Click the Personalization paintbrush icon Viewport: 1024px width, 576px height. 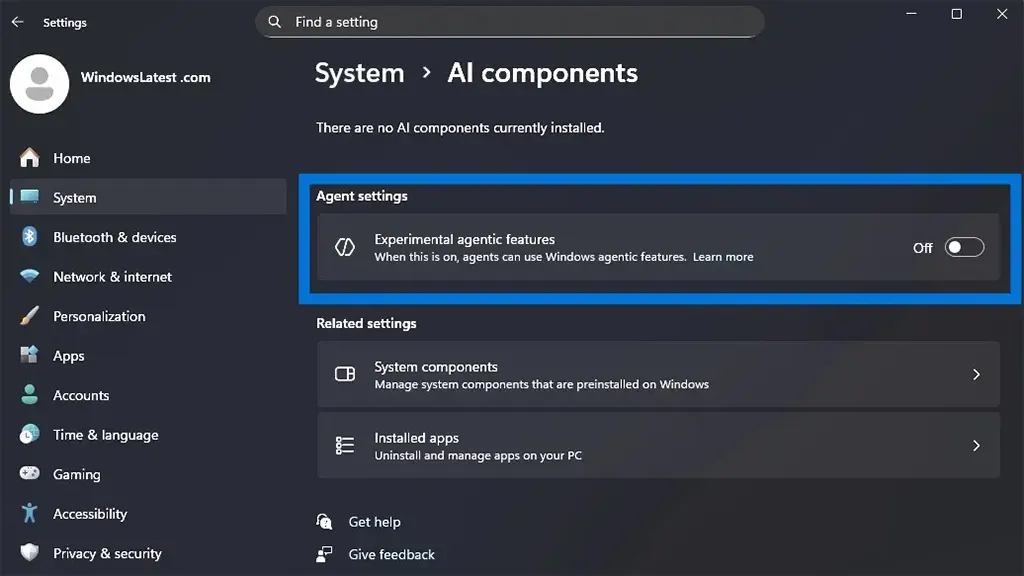30,316
